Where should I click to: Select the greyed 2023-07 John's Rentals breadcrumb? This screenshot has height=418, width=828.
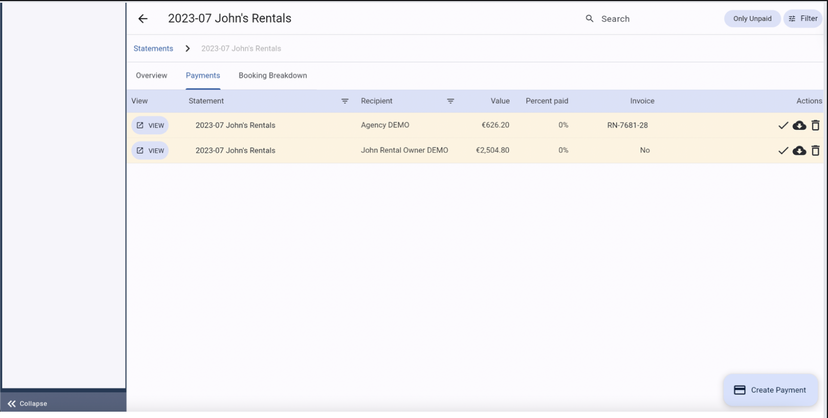[x=241, y=49]
